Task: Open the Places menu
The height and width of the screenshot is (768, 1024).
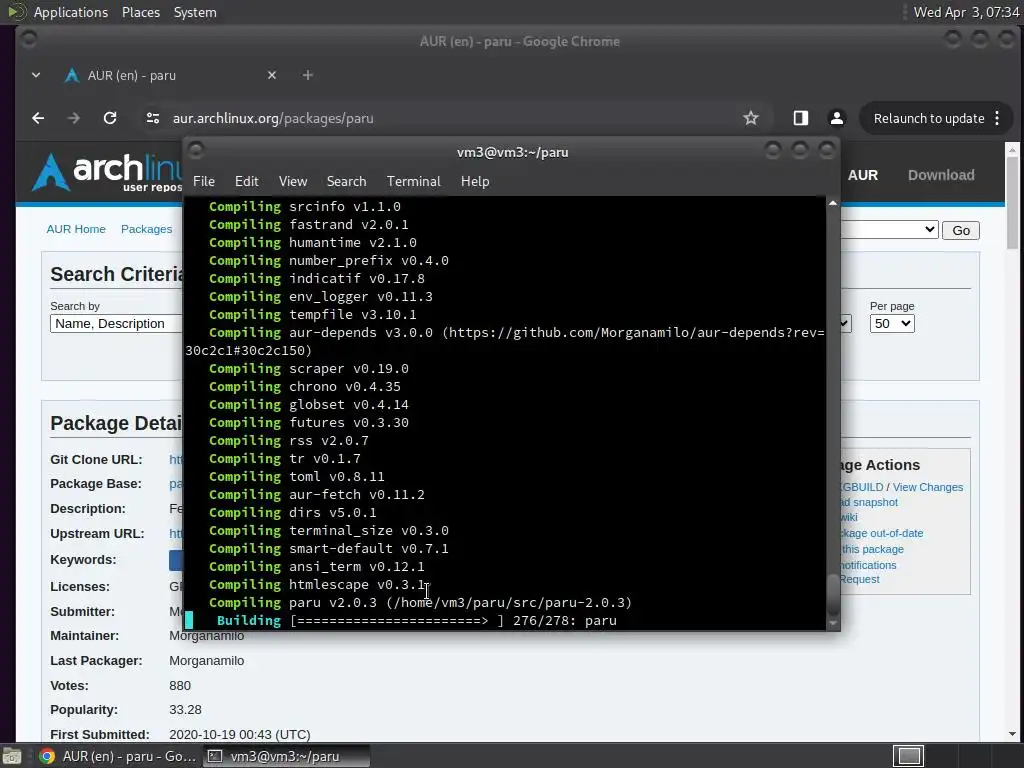Action: click(x=141, y=12)
